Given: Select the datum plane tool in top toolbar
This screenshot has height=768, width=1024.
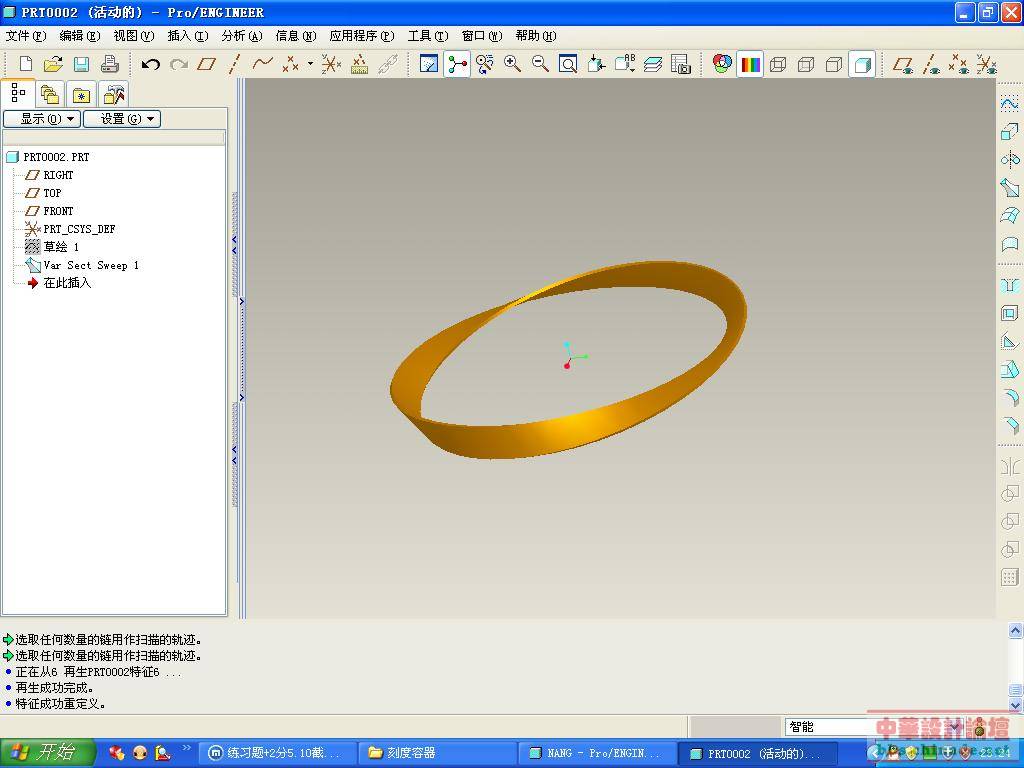Looking at the screenshot, I should click(207, 64).
